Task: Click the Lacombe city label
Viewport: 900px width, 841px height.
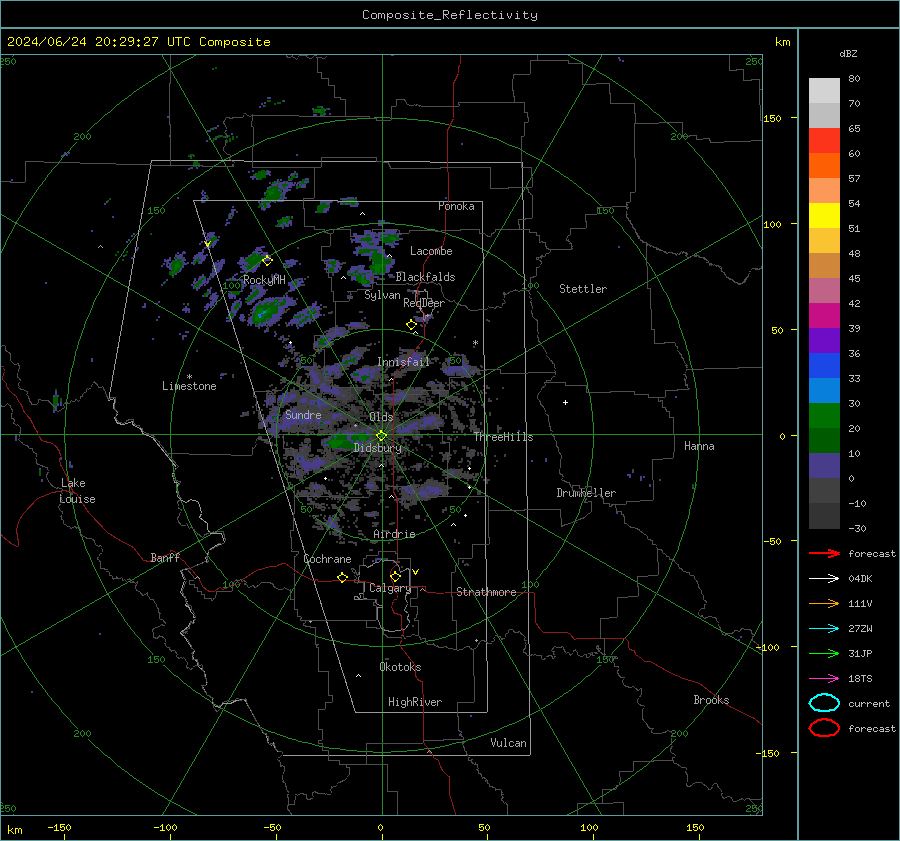Action: (x=431, y=251)
